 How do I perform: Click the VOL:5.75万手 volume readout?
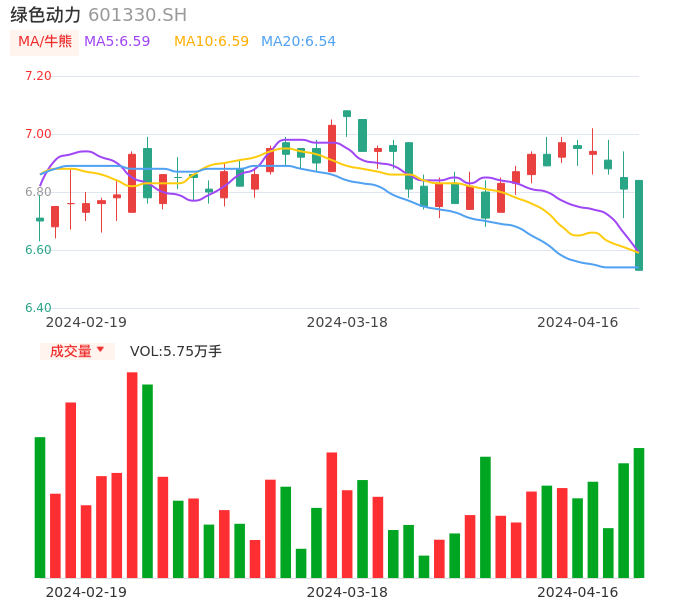176,351
